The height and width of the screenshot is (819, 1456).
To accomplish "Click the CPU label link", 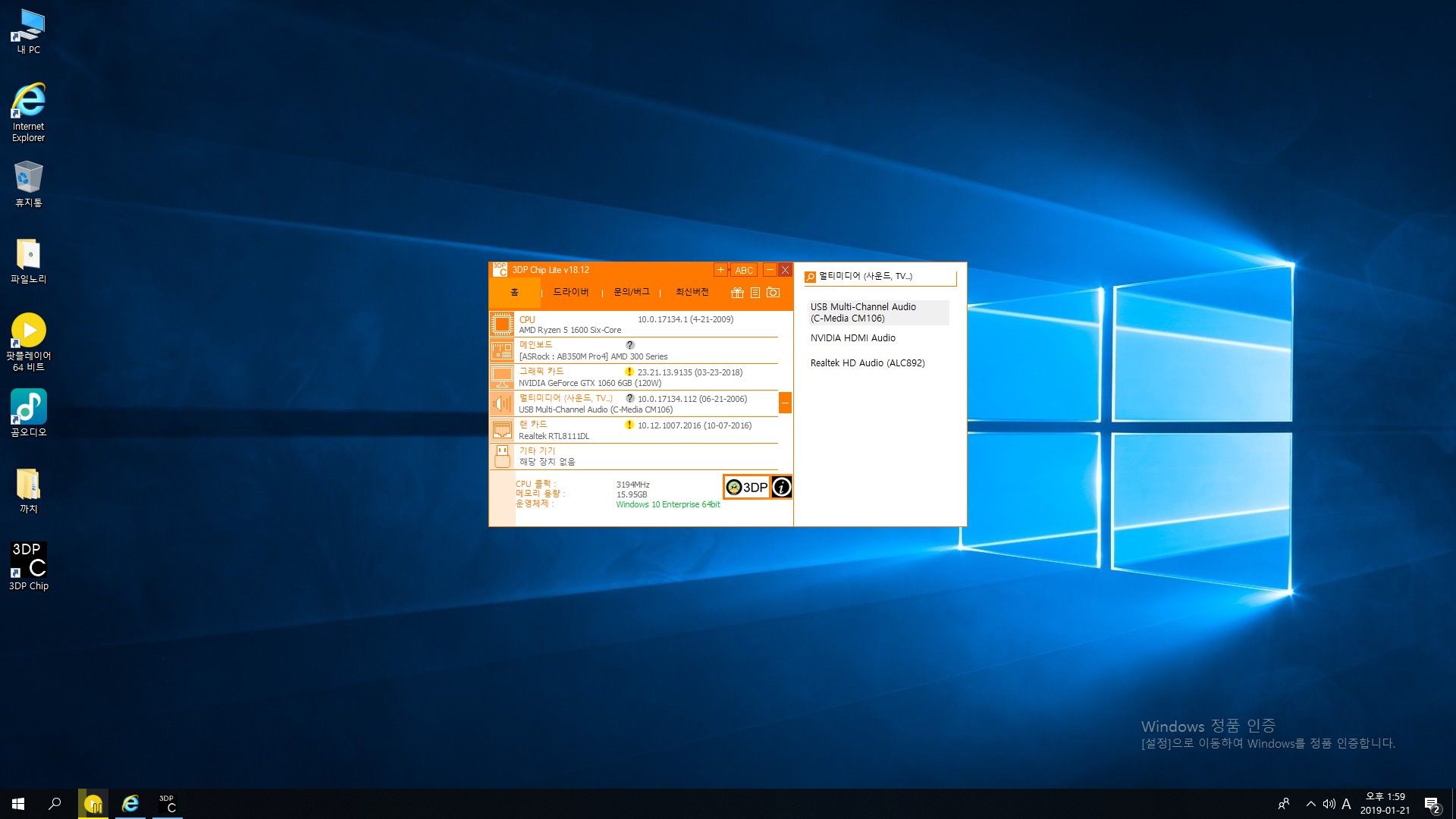I will 527,320.
